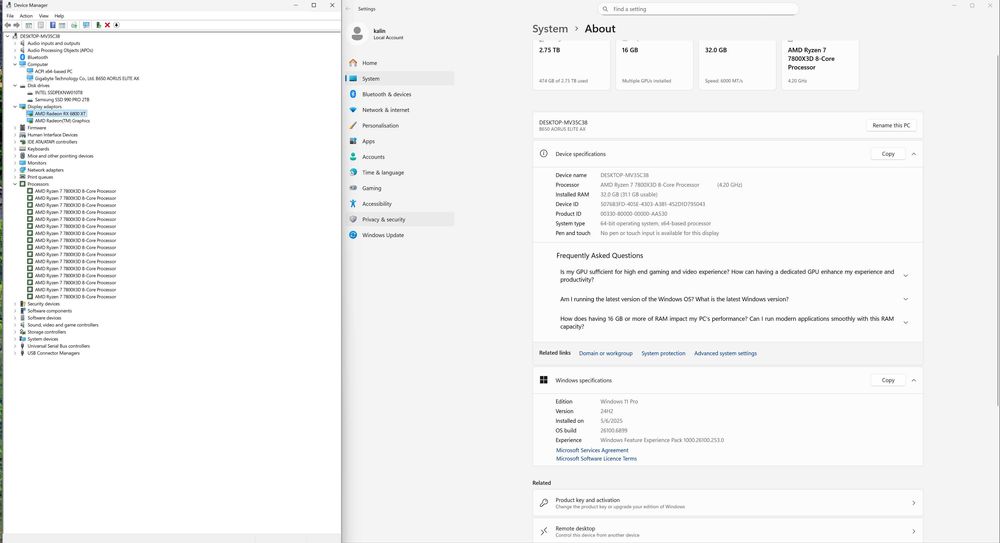Expand the GPU sufficient FAQ question
Viewport: 1000px width, 543px height.
tap(905, 276)
